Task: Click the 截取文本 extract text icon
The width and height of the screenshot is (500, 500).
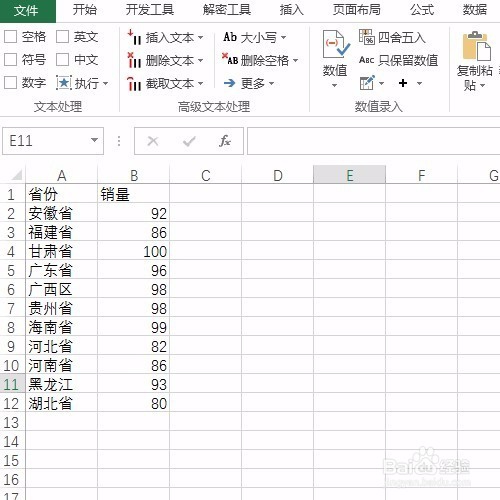Action: tap(134, 83)
